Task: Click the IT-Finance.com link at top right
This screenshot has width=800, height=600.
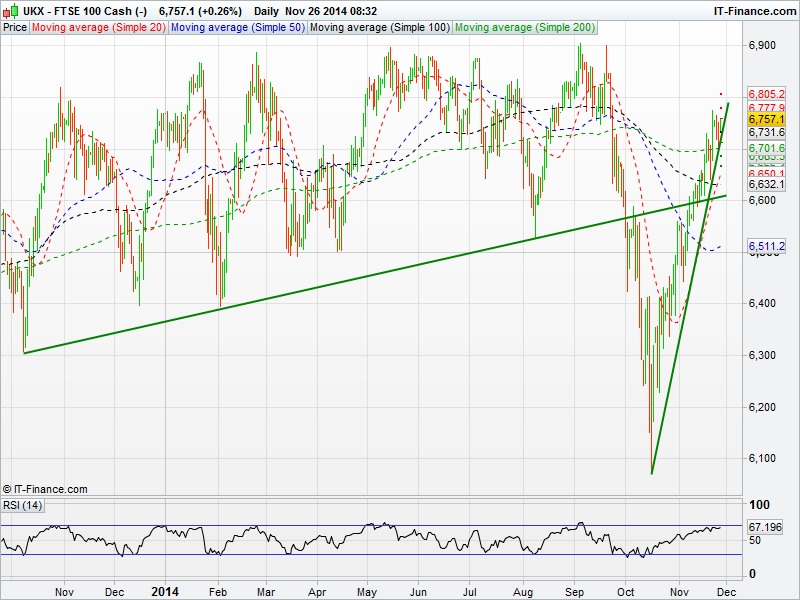Action: [753, 11]
